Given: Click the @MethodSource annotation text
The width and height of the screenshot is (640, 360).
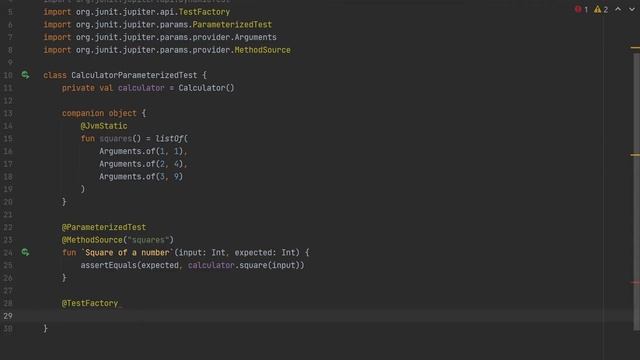Looking at the screenshot, I should point(92,240).
